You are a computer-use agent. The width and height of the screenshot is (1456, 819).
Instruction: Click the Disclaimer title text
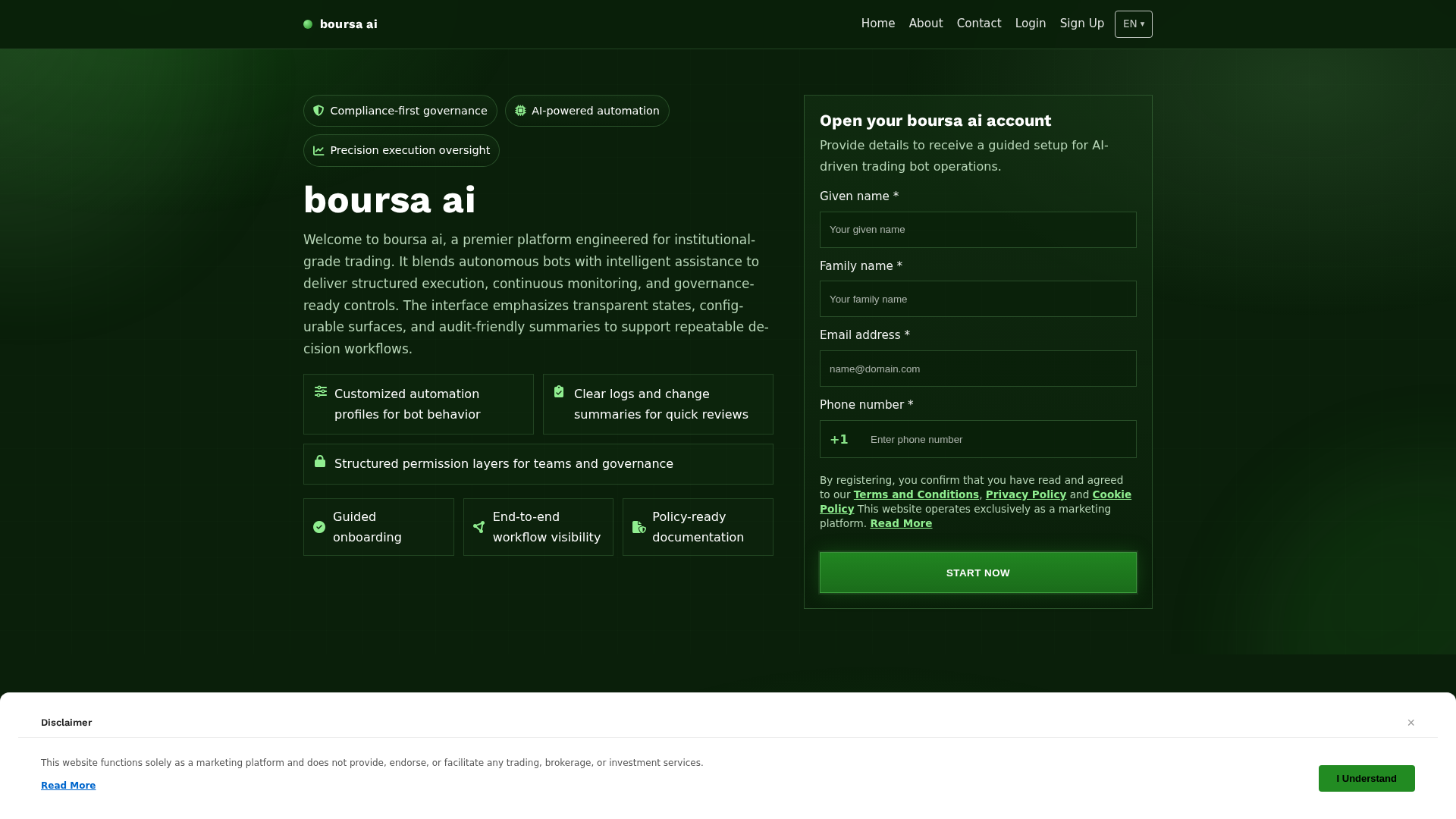67,723
